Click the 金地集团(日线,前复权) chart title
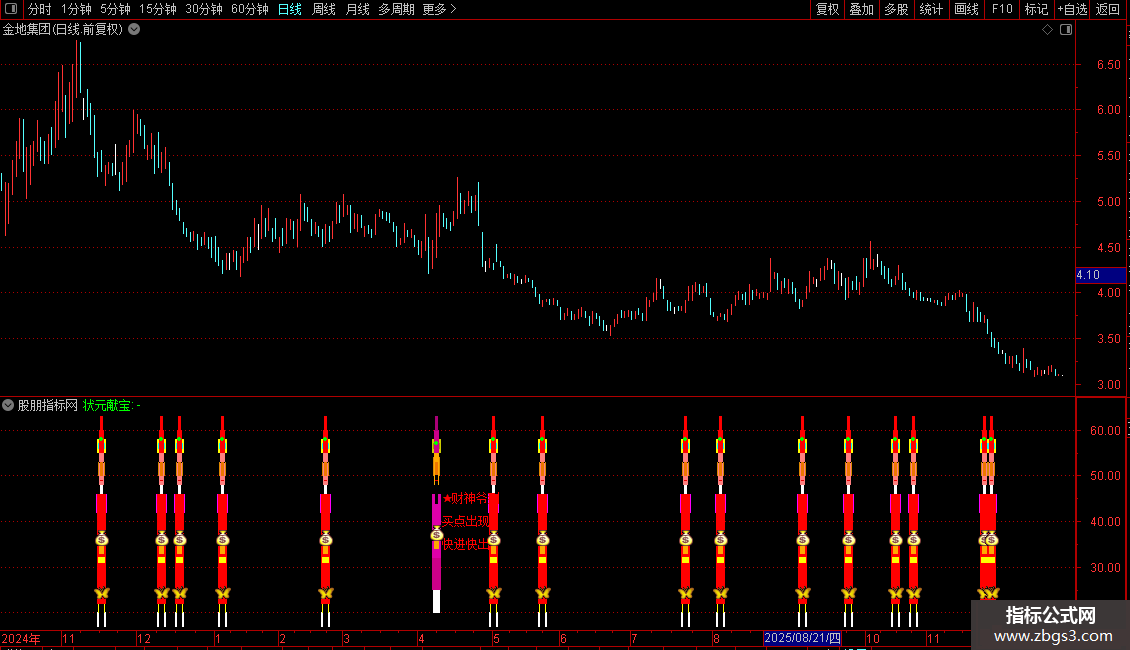Screen dimensions: 1130x650 click(x=63, y=30)
